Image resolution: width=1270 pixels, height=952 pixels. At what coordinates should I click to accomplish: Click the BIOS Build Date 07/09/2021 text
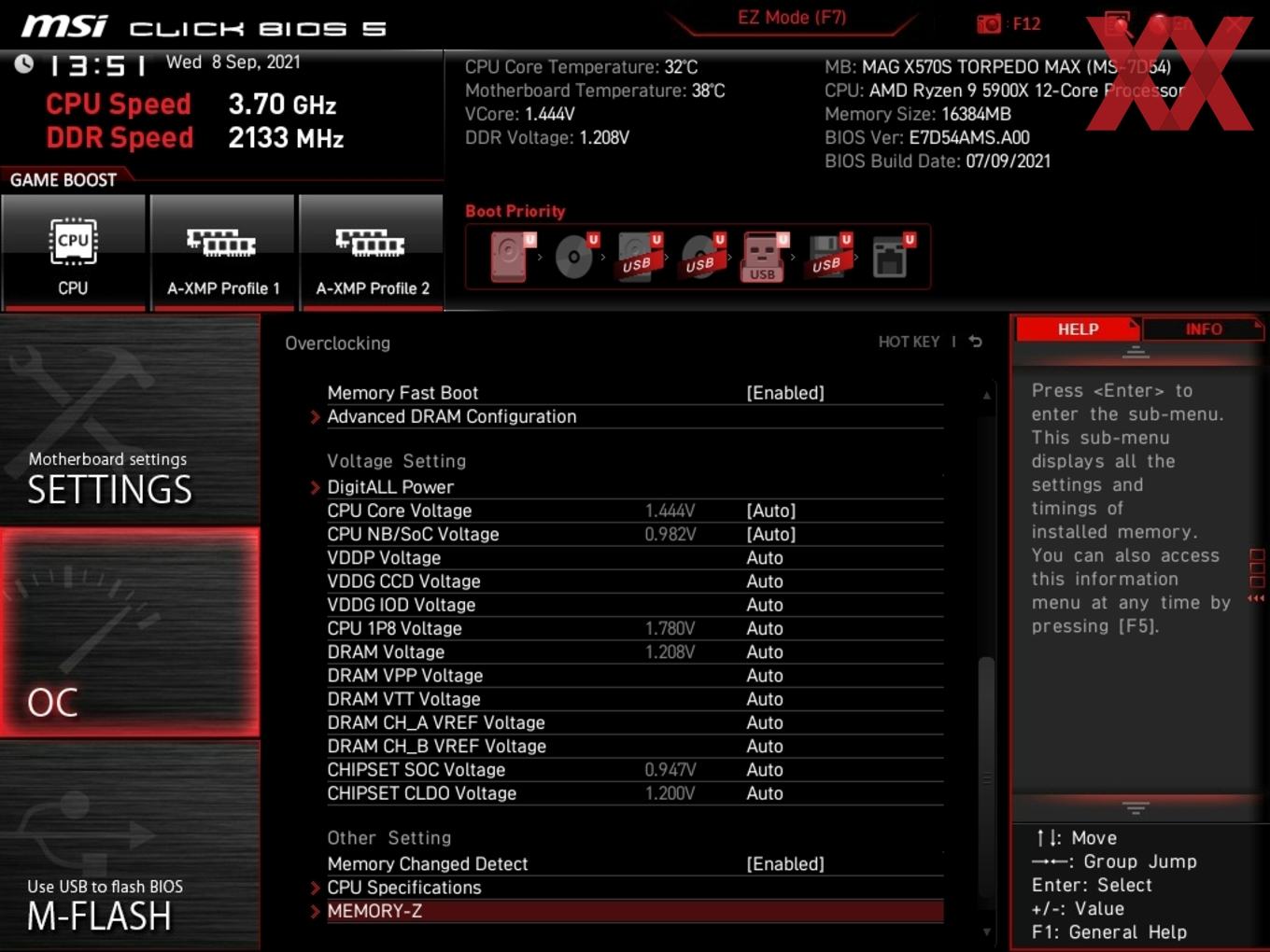[x=938, y=161]
